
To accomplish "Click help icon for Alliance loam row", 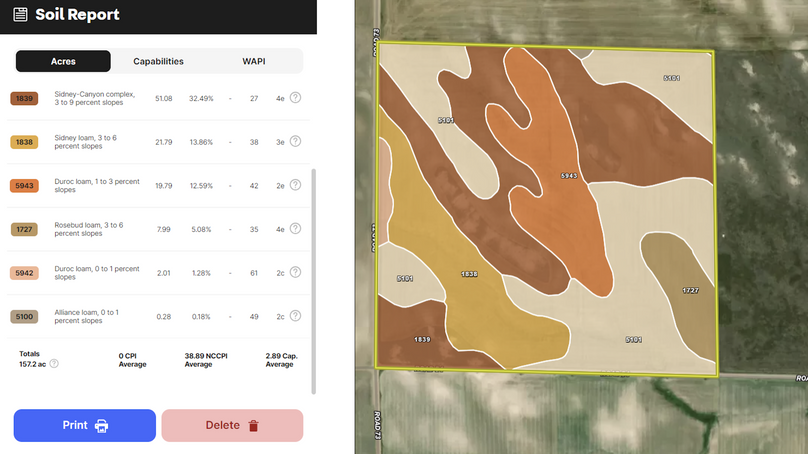I will 295,316.
